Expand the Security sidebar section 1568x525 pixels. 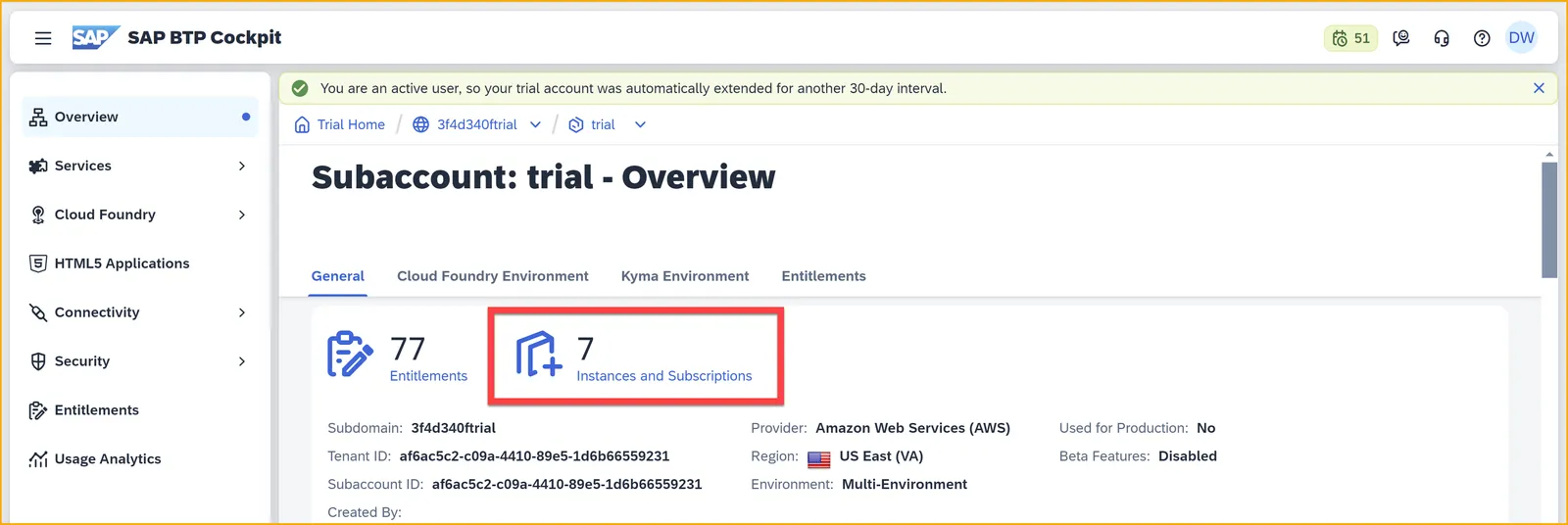click(x=242, y=361)
